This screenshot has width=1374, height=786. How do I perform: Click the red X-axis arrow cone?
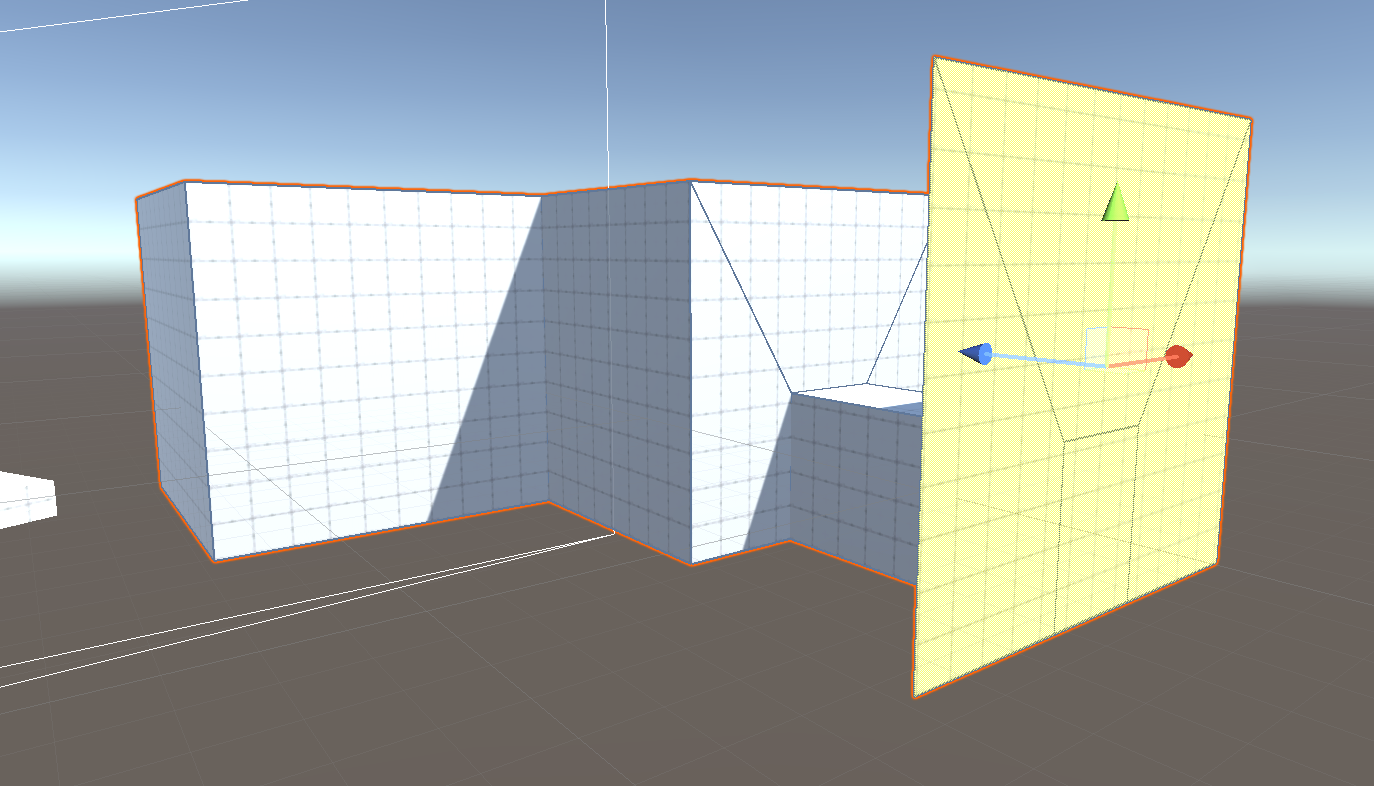tap(1178, 356)
